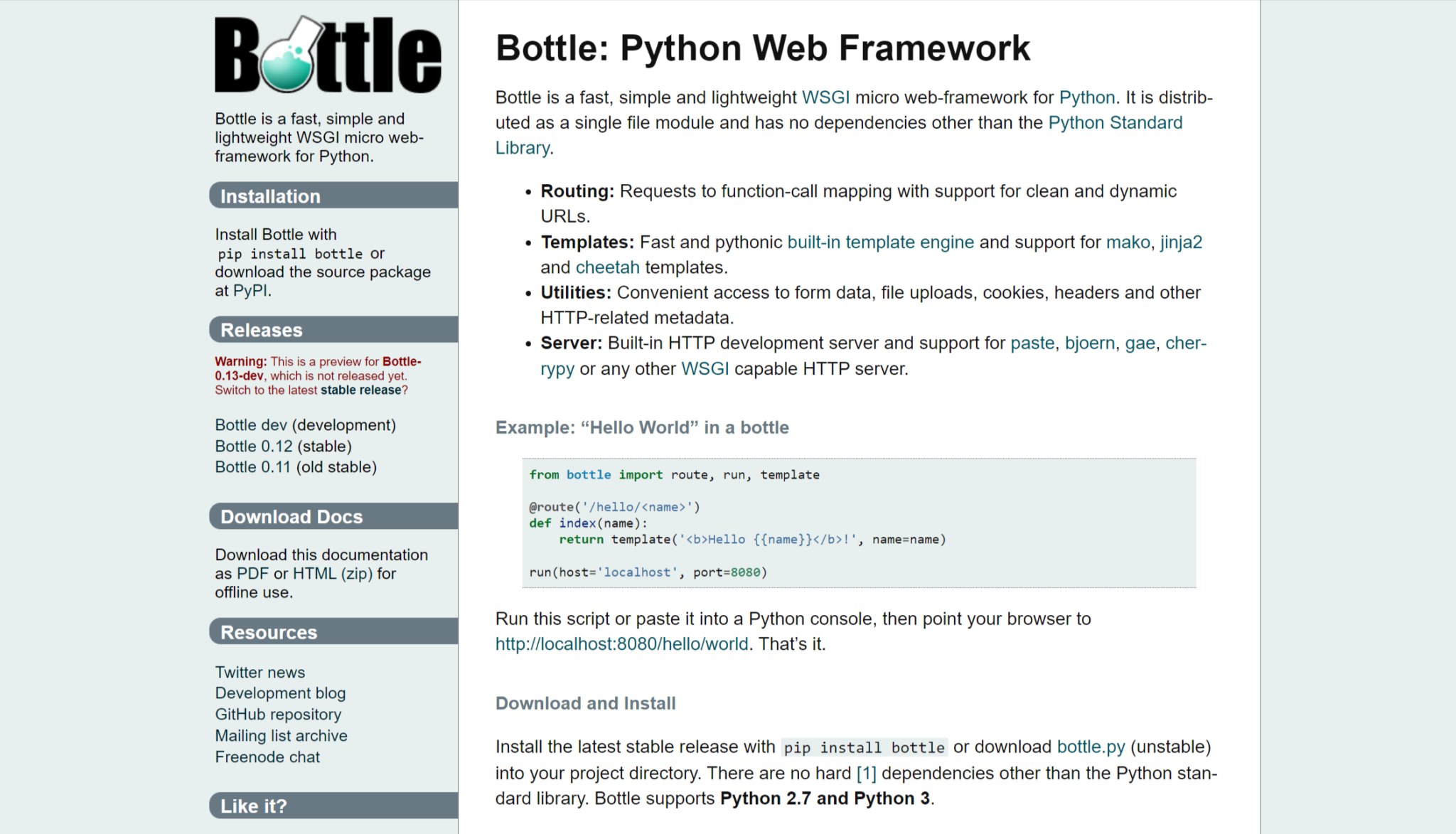Viewport: 1456px width, 834px height.
Task: Open the bjoern server link
Action: coord(1089,343)
